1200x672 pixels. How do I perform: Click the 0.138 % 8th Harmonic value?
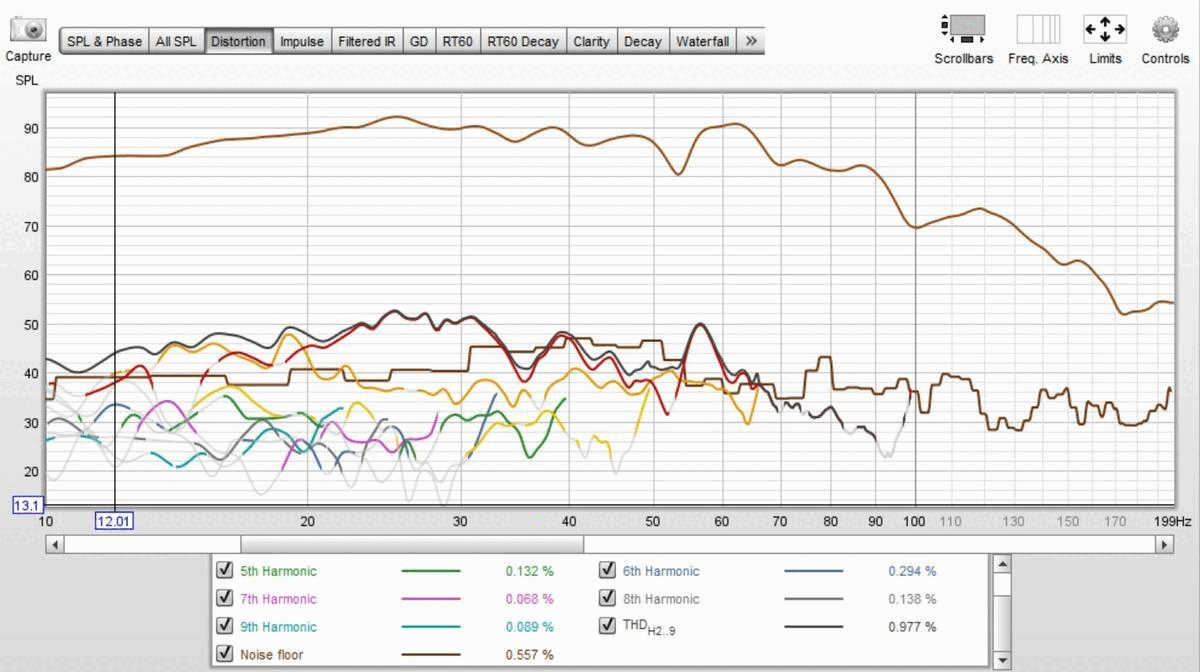(912, 599)
